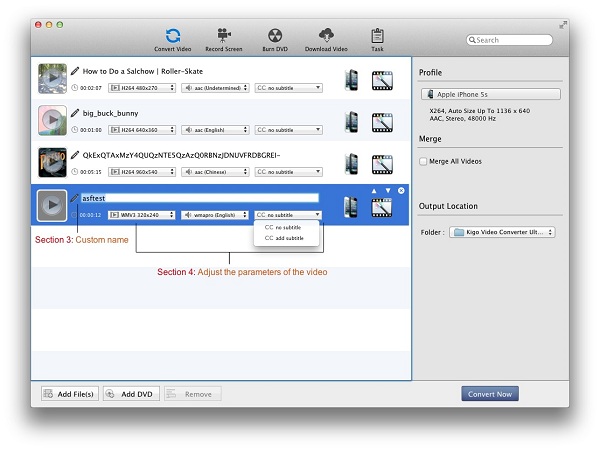
Task: Click the 00:02:07 duration text
Action: (91, 88)
